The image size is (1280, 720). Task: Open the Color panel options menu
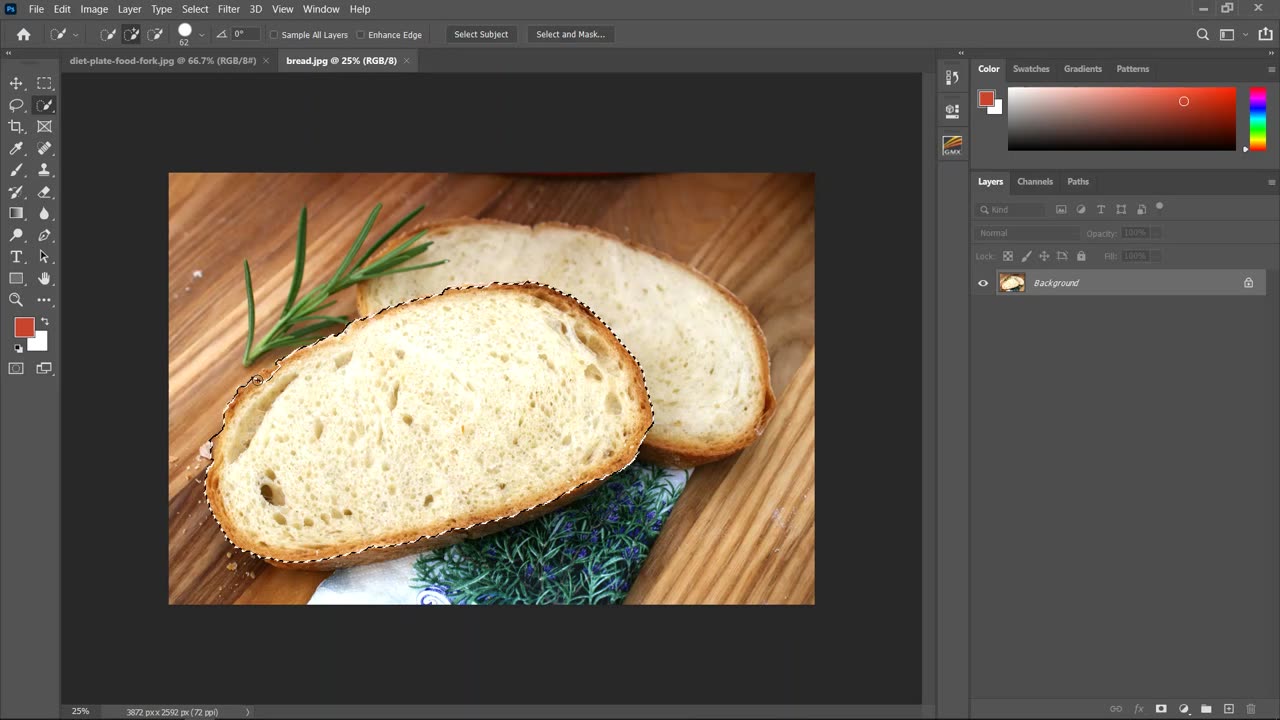tap(1271, 69)
